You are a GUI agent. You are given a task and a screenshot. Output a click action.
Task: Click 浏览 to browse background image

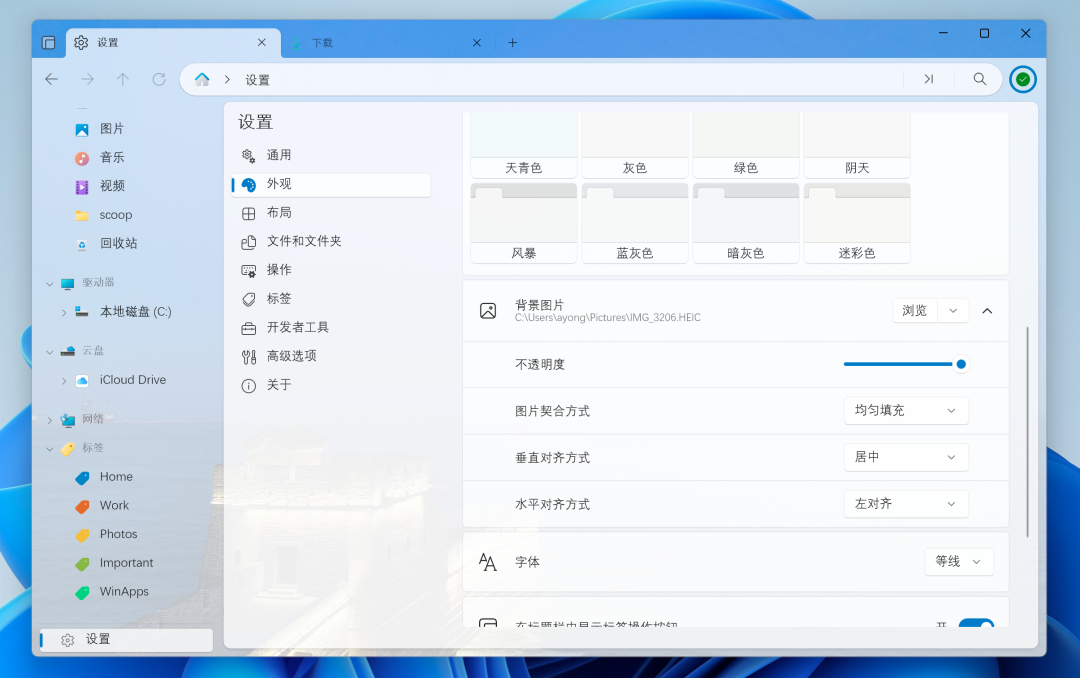coord(915,311)
